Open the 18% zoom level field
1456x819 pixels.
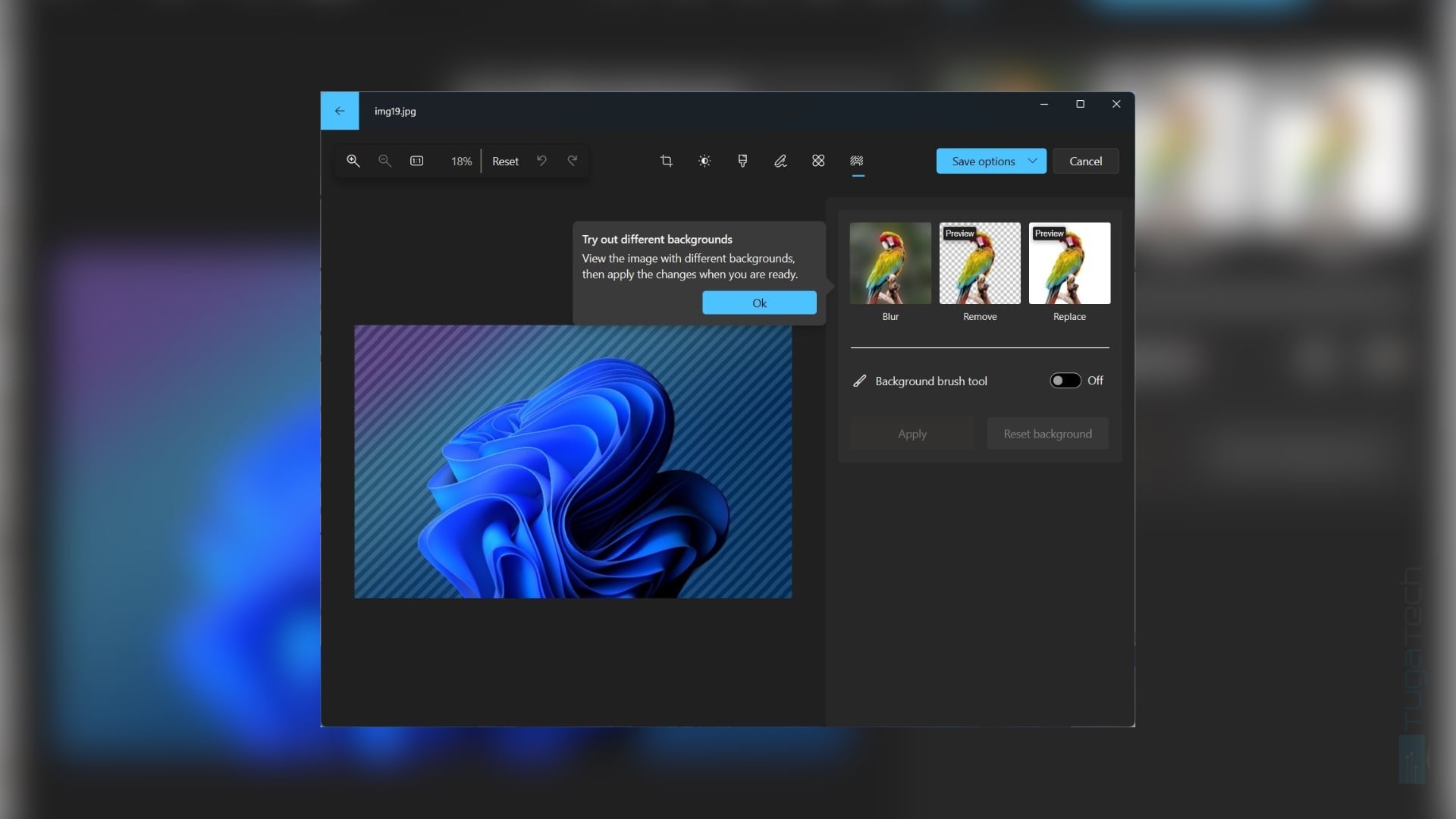461,162
